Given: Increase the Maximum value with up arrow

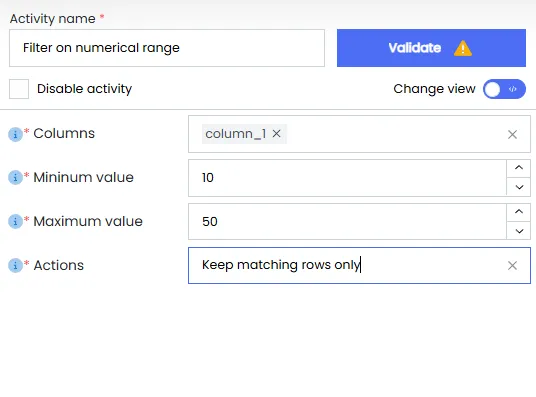Looking at the screenshot, I should click(x=519, y=212).
